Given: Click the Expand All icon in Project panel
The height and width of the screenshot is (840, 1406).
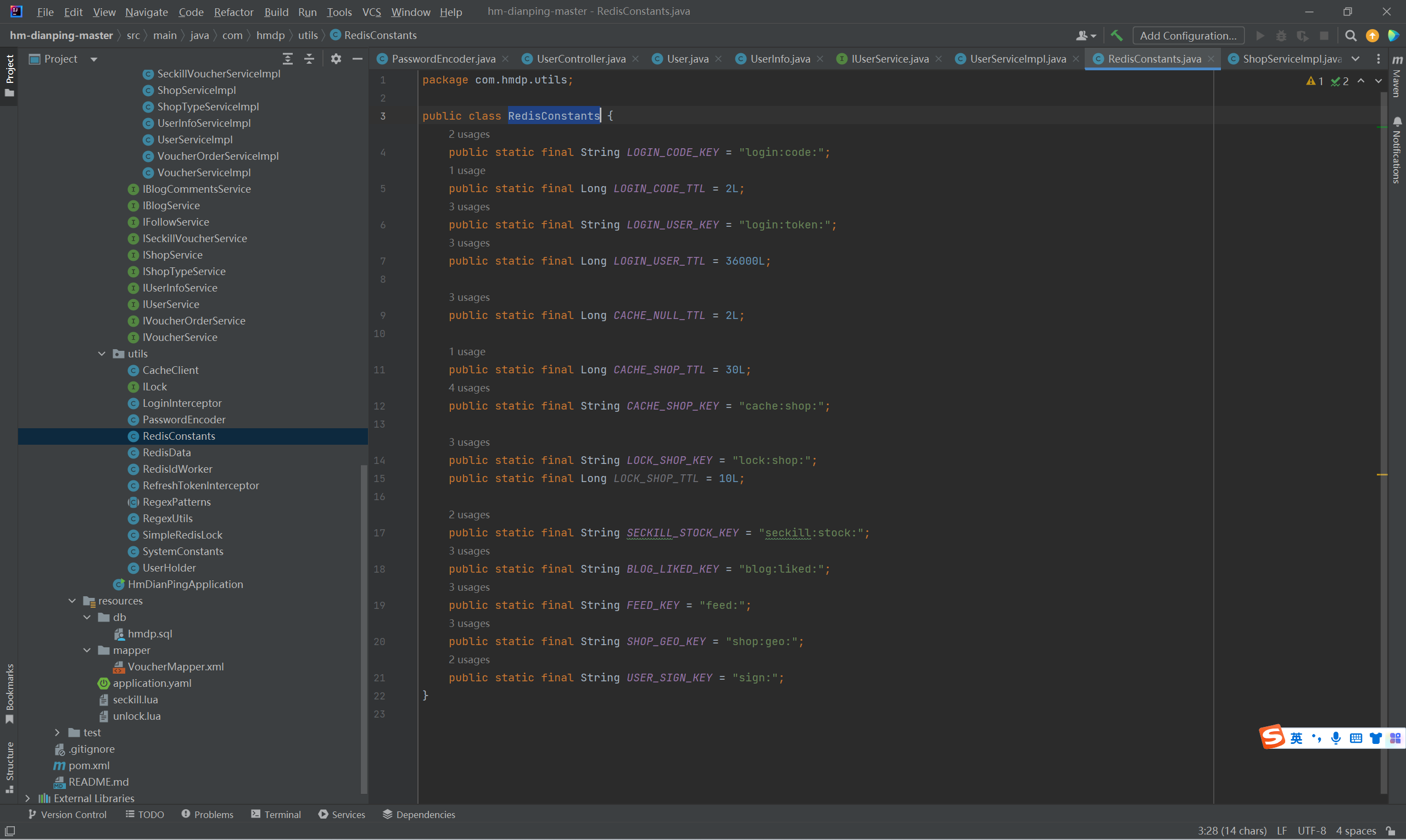Looking at the screenshot, I should (x=288, y=59).
